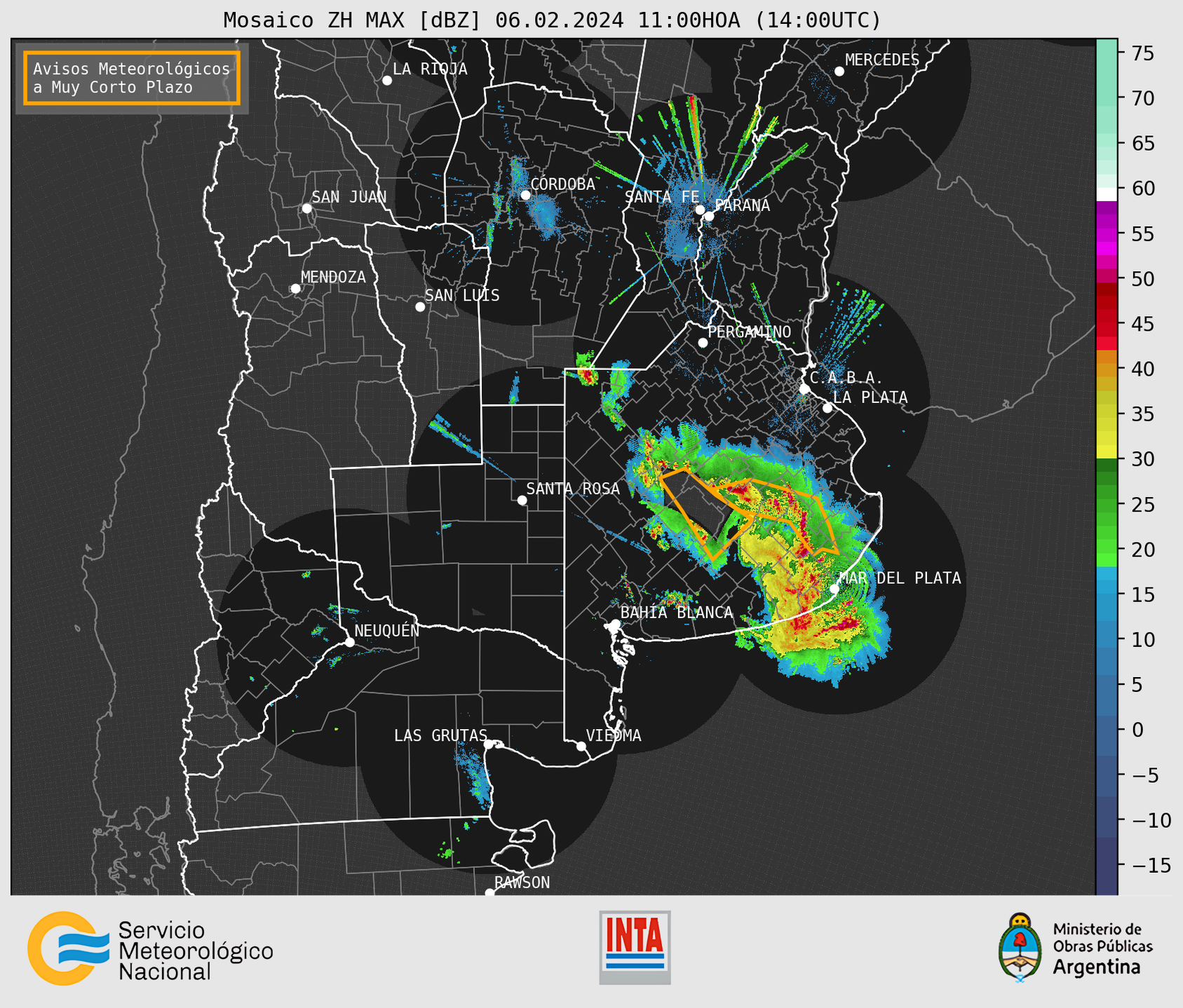
Task: Click the MAR DEL PLATA city marker dot
Action: [x=834, y=589]
